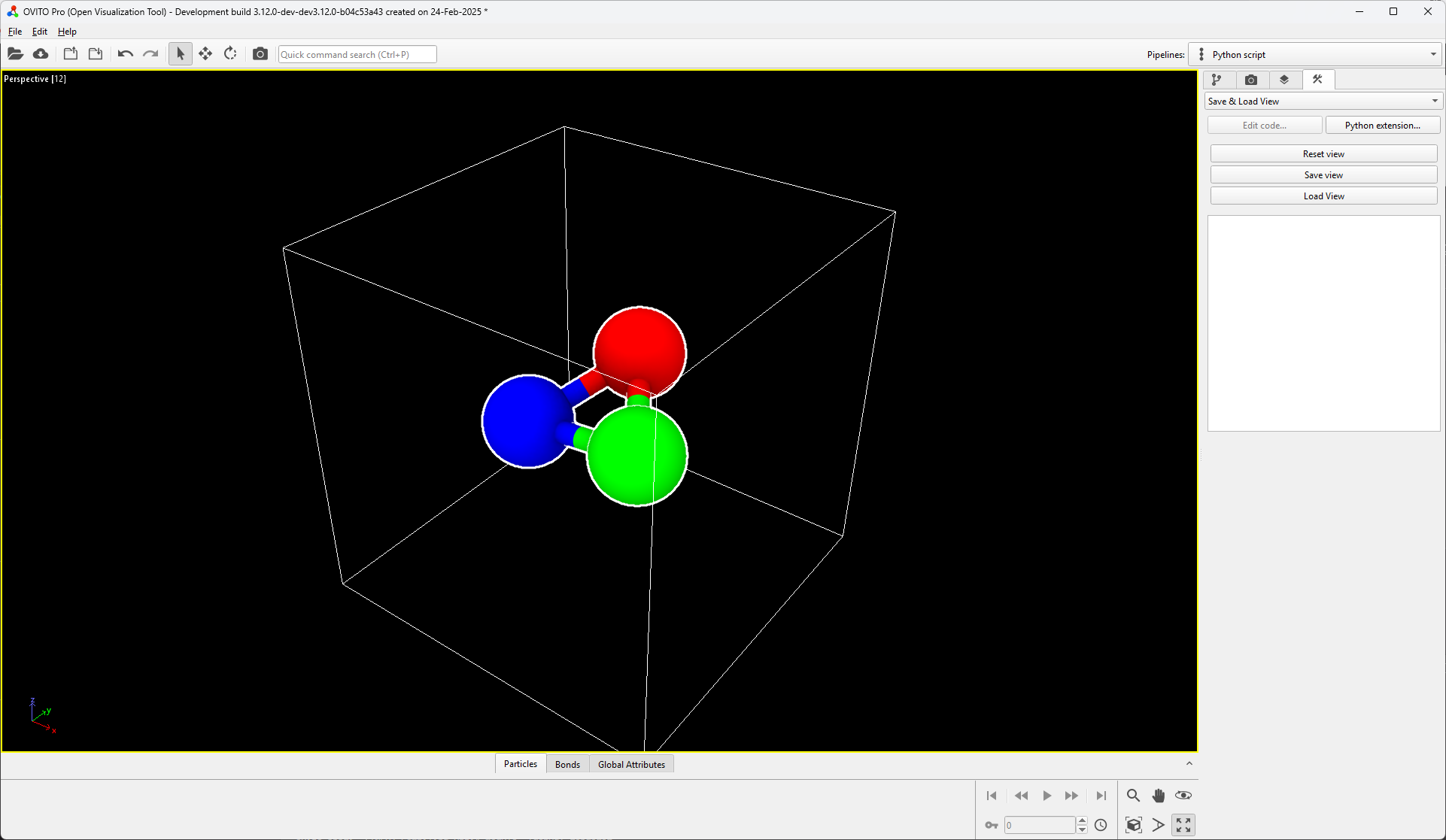Click the Python extension button
1446x840 pixels.
[1382, 126]
